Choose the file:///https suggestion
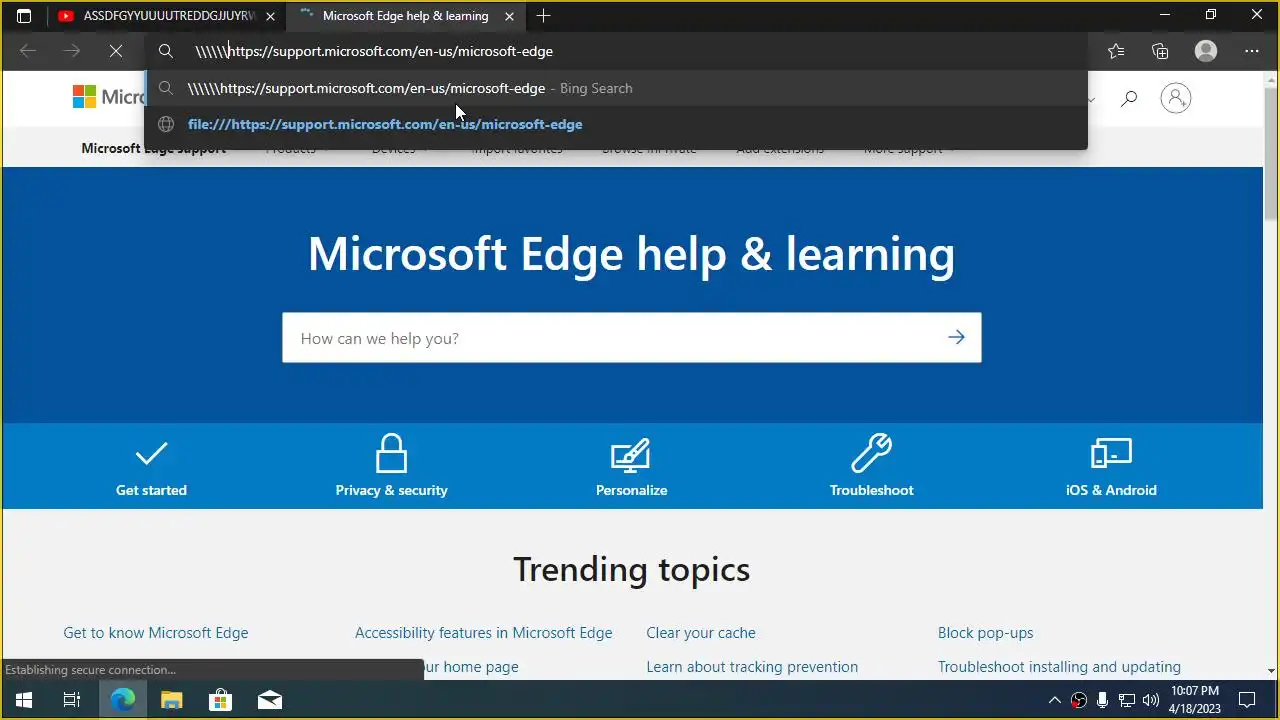Screen dimensions: 1280x720 [x=615, y=124]
